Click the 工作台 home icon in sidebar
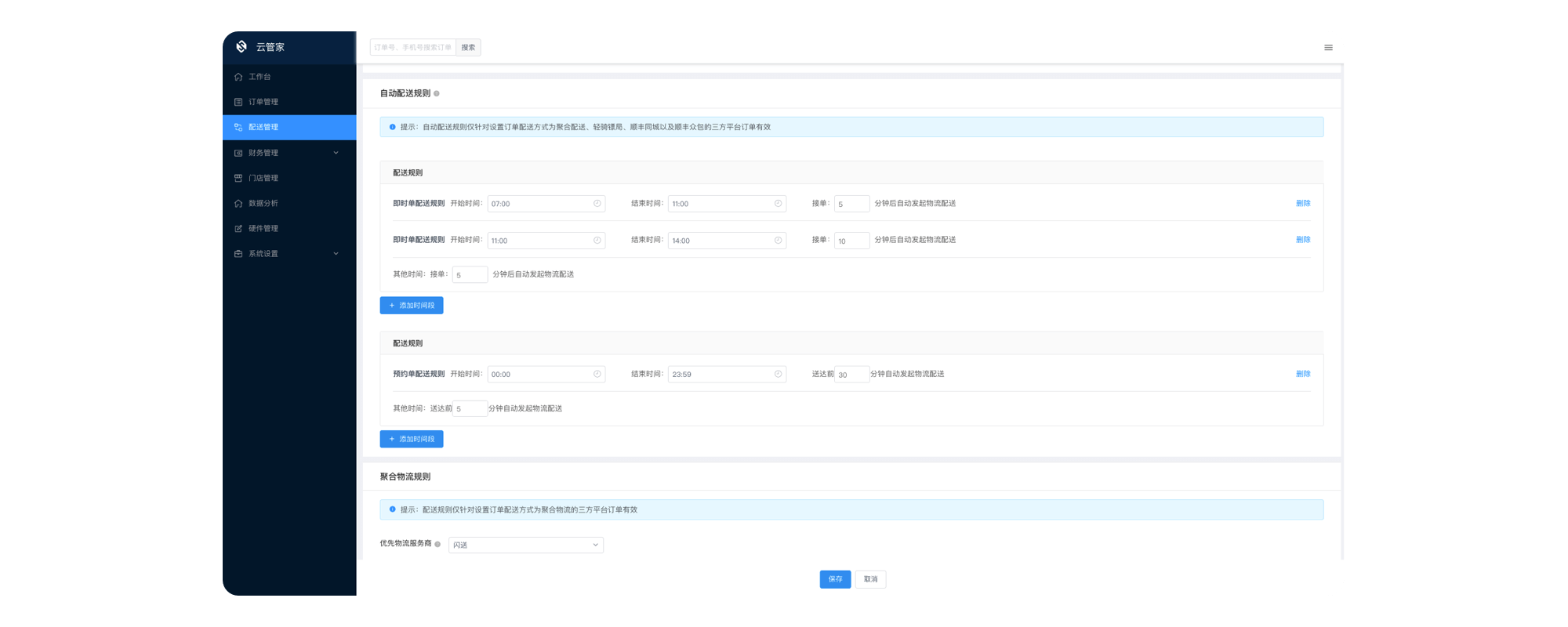Image resolution: width=1568 pixels, height=627 pixels. (x=238, y=77)
